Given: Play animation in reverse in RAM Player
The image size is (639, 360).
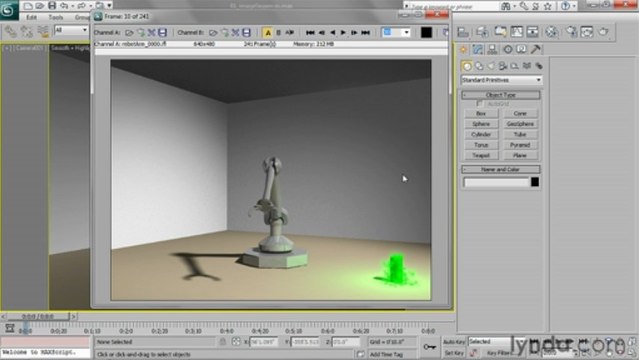Looking at the screenshot, I should tap(333, 32).
